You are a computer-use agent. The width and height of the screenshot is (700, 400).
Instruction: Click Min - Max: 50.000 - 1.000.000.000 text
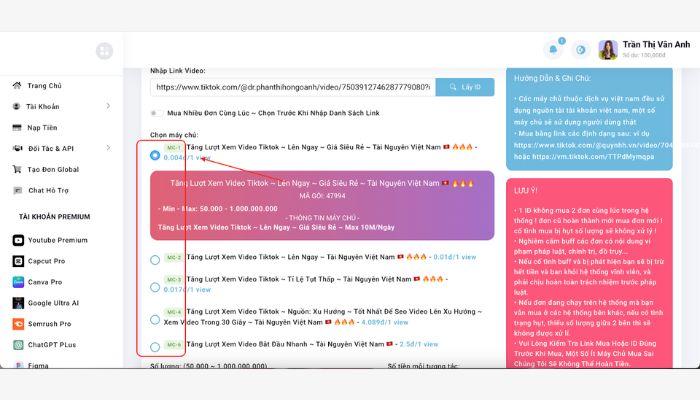(218, 208)
